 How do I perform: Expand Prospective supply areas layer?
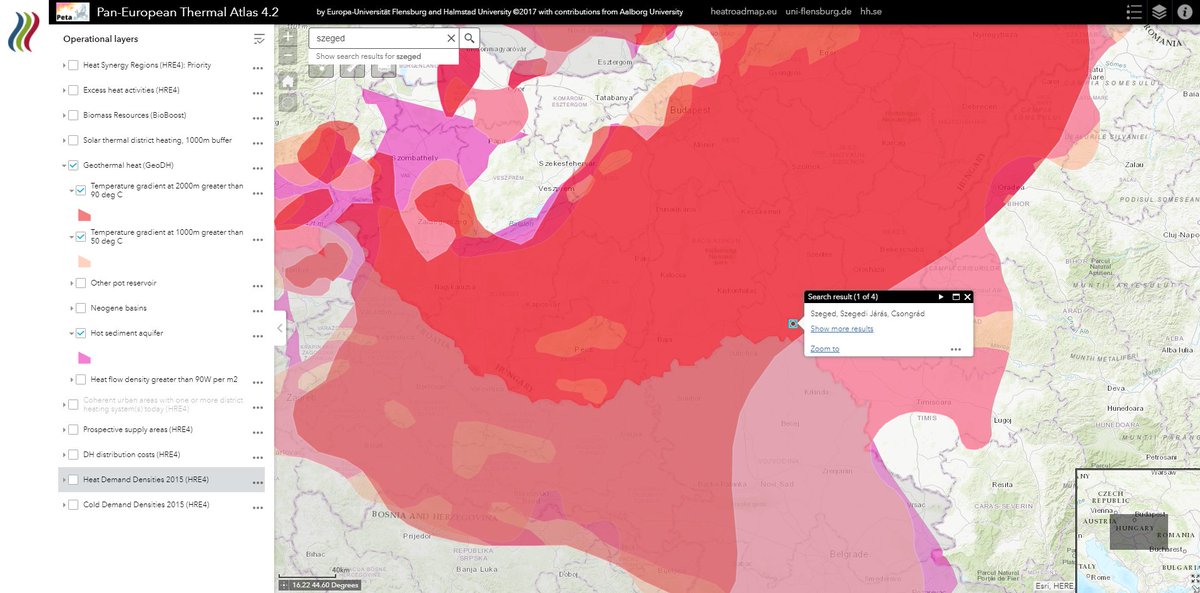point(63,430)
